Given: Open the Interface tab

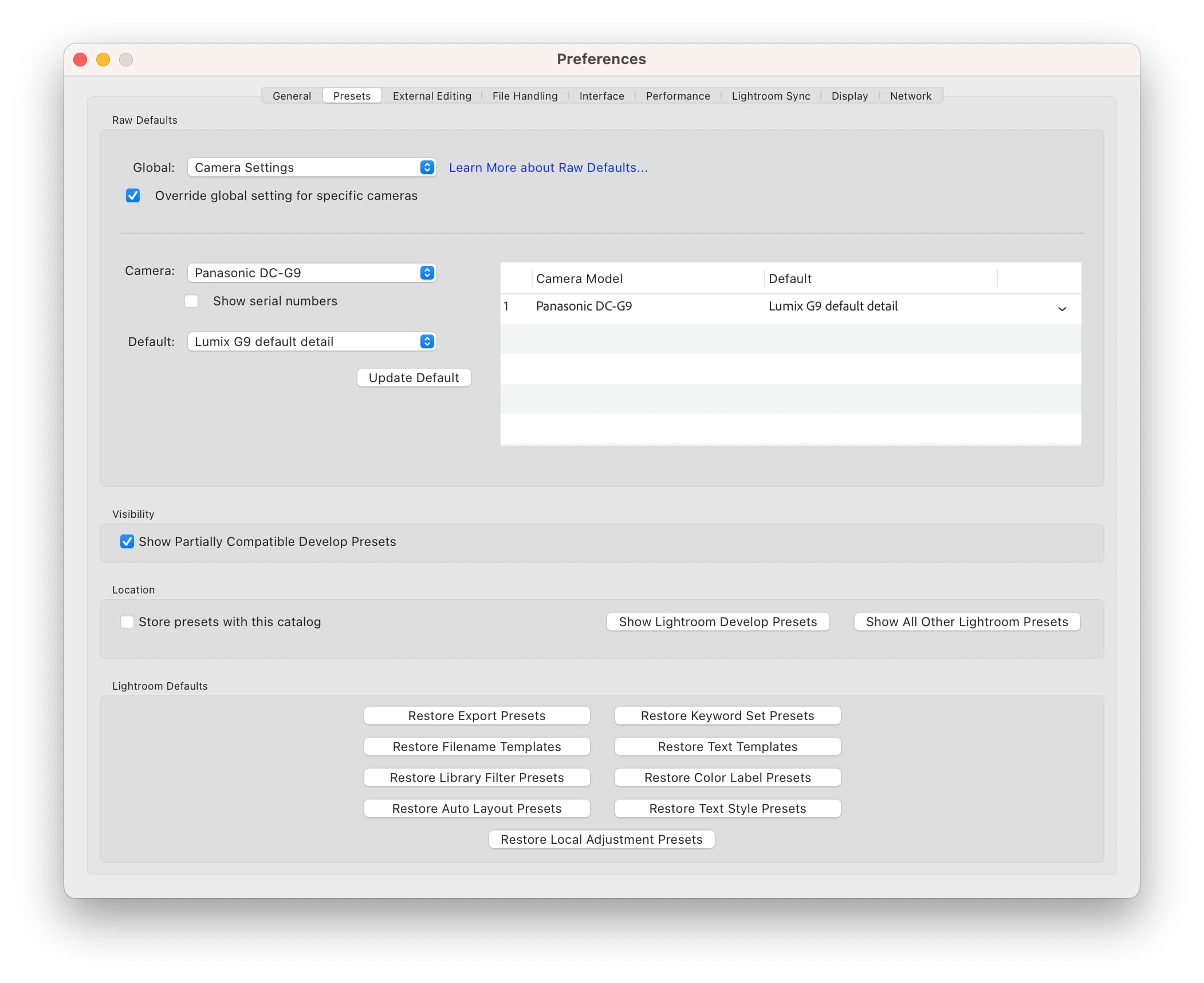Looking at the screenshot, I should click(x=601, y=96).
